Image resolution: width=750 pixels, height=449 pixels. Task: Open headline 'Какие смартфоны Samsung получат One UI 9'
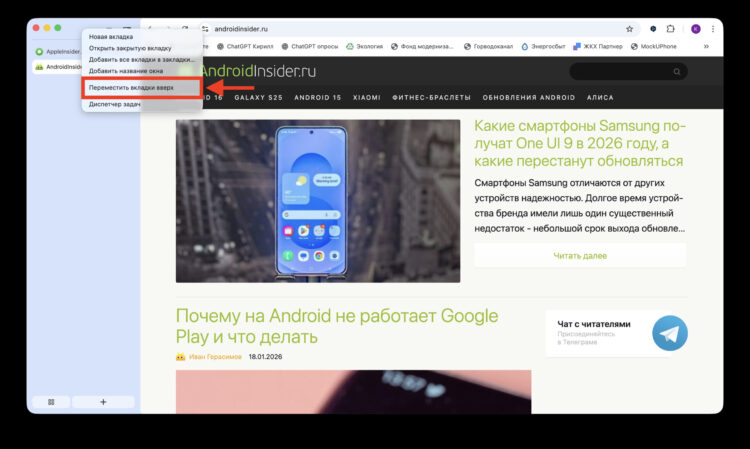(x=580, y=143)
